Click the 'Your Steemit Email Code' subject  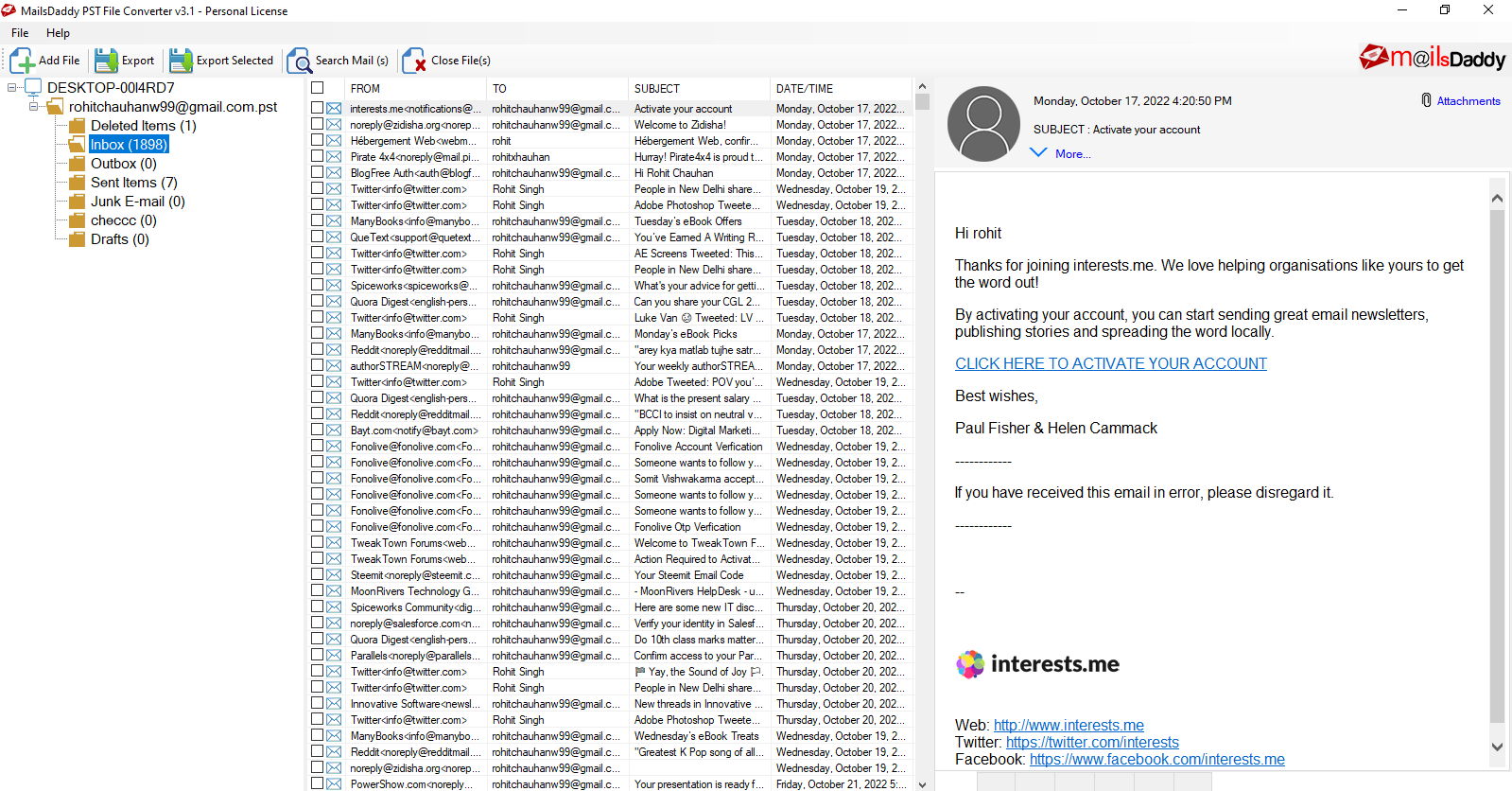[x=688, y=575]
